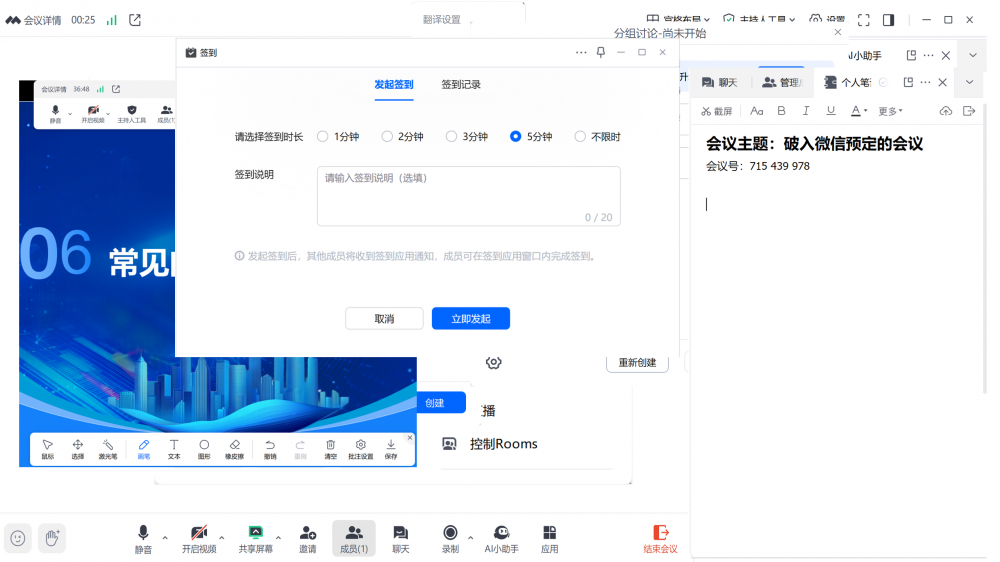The image size is (1000, 562).
Task: Open 控制Rooms entry
Action: (x=490, y=444)
